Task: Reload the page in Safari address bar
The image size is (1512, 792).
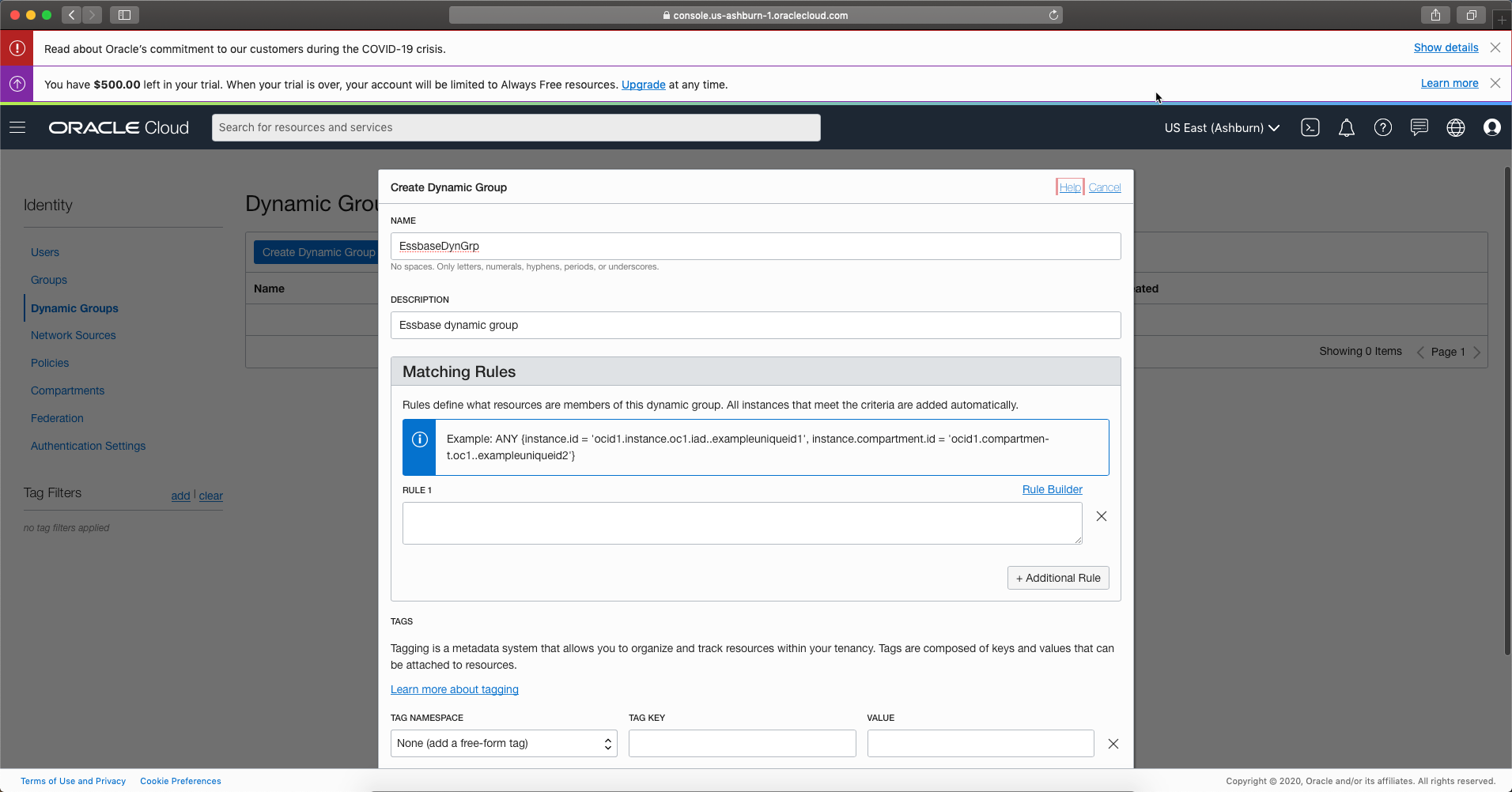Action: tap(1053, 15)
